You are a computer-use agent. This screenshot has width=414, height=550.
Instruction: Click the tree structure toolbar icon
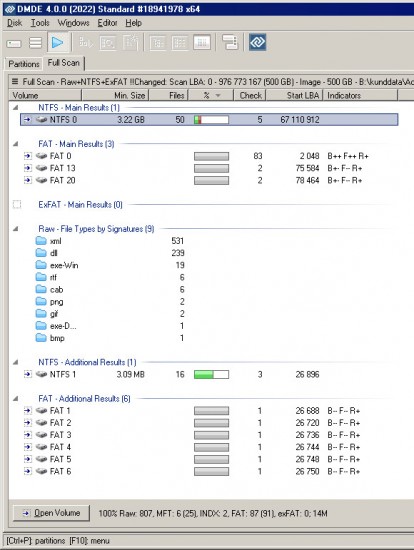[230, 42]
